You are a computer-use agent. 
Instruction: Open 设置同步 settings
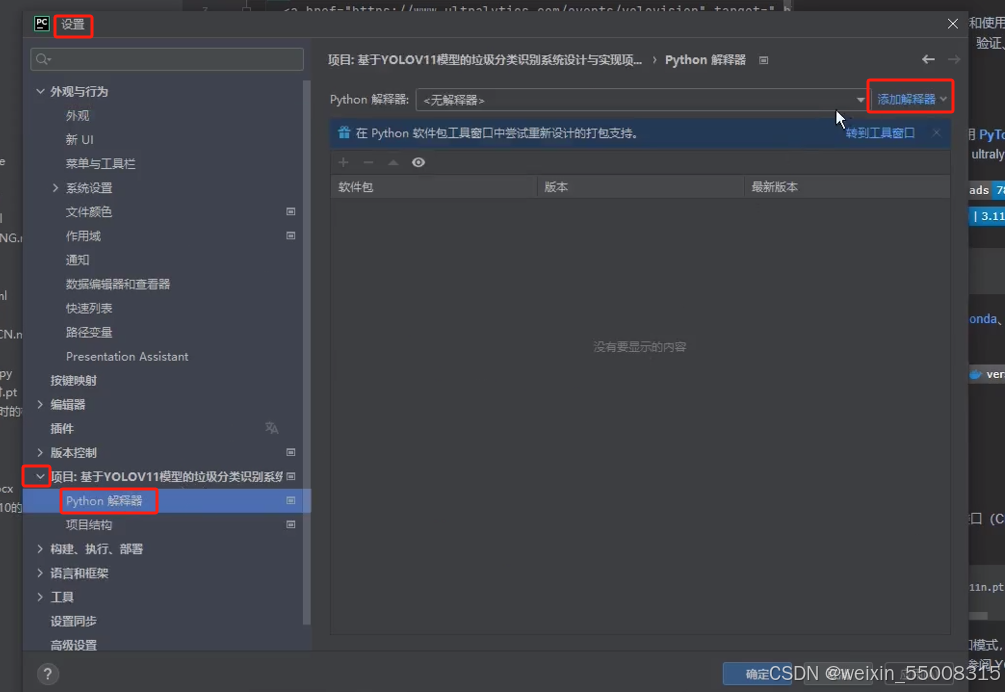click(74, 621)
